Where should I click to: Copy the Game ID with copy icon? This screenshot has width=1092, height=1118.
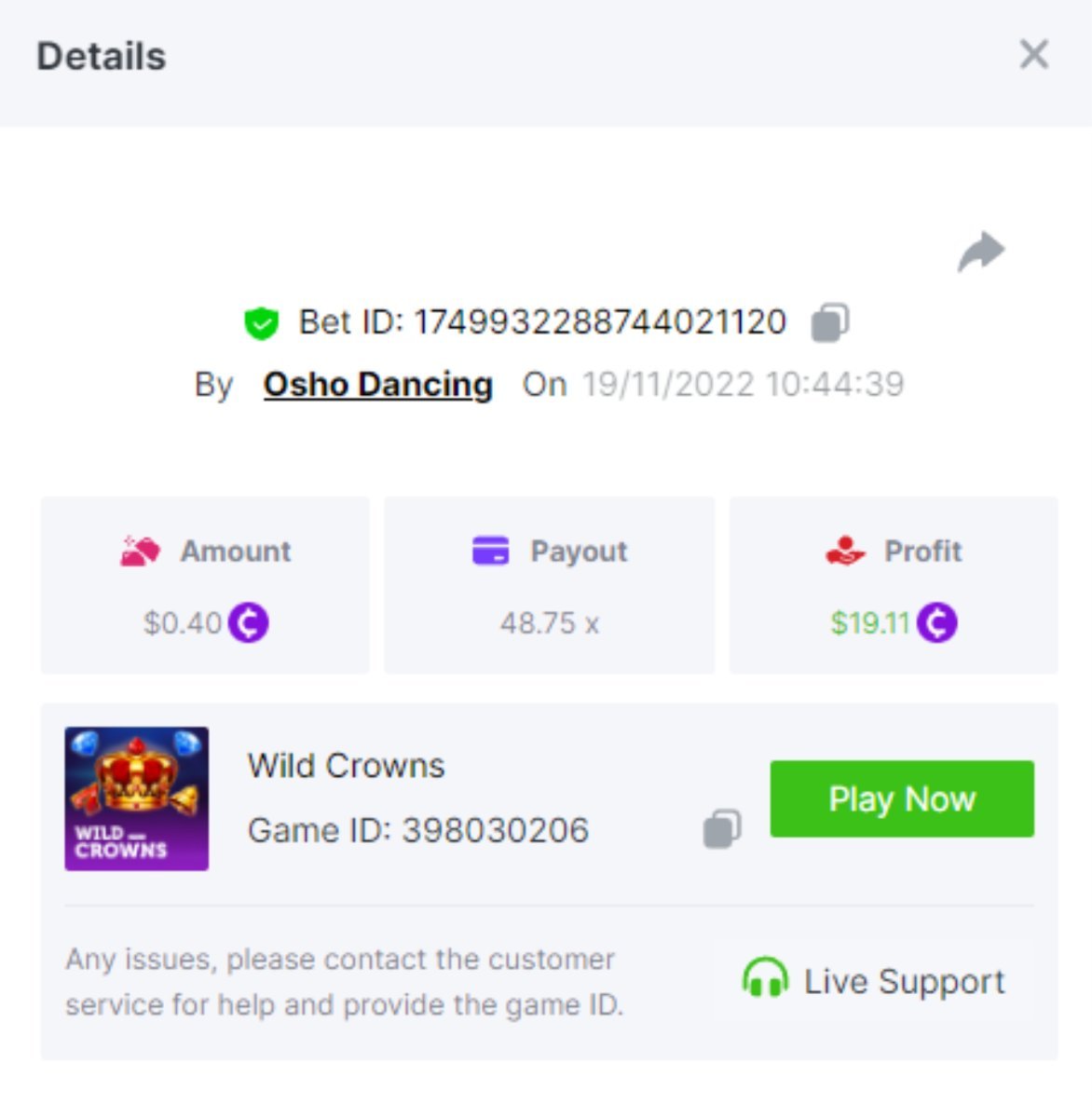[722, 828]
